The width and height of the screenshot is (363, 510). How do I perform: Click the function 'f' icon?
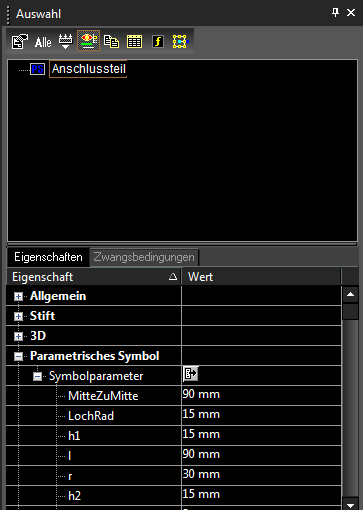[158, 42]
